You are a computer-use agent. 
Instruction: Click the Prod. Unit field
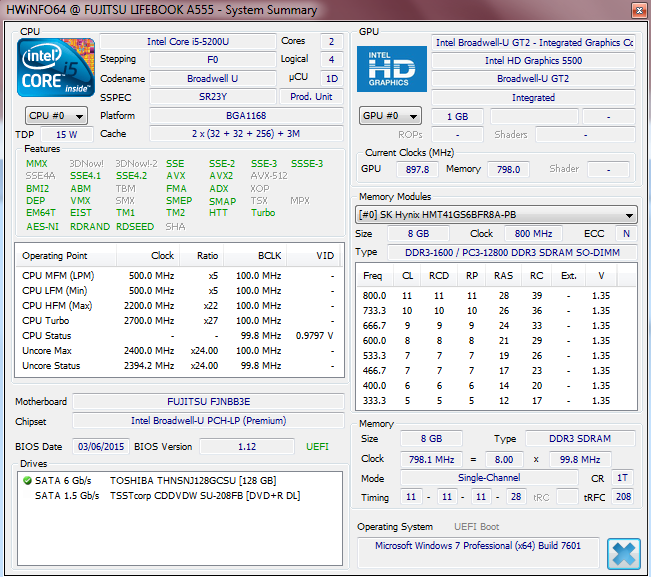pos(311,97)
